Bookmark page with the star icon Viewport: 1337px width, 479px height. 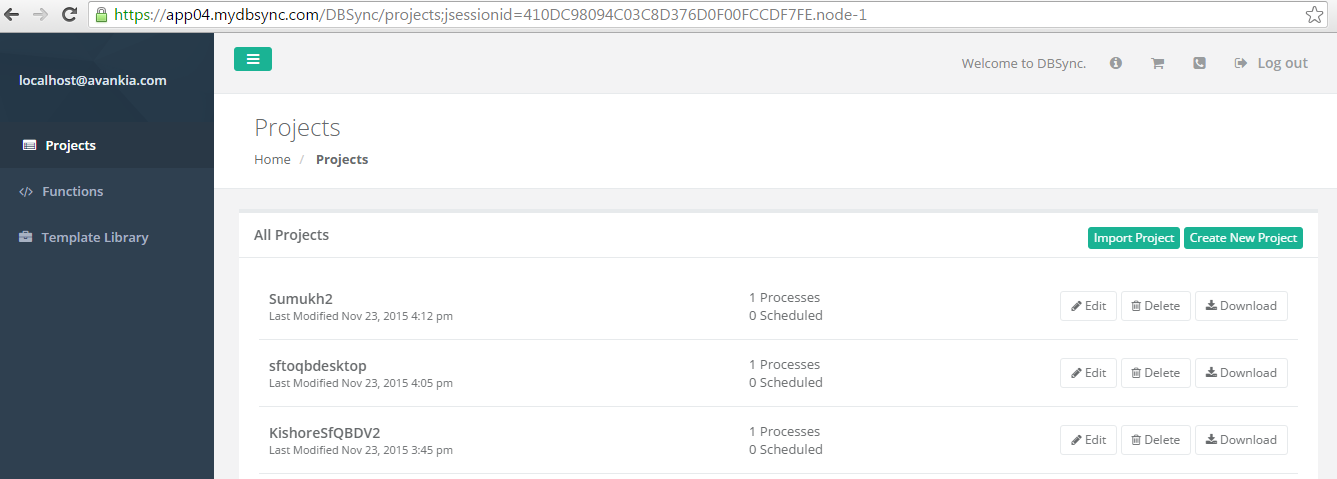1314,15
